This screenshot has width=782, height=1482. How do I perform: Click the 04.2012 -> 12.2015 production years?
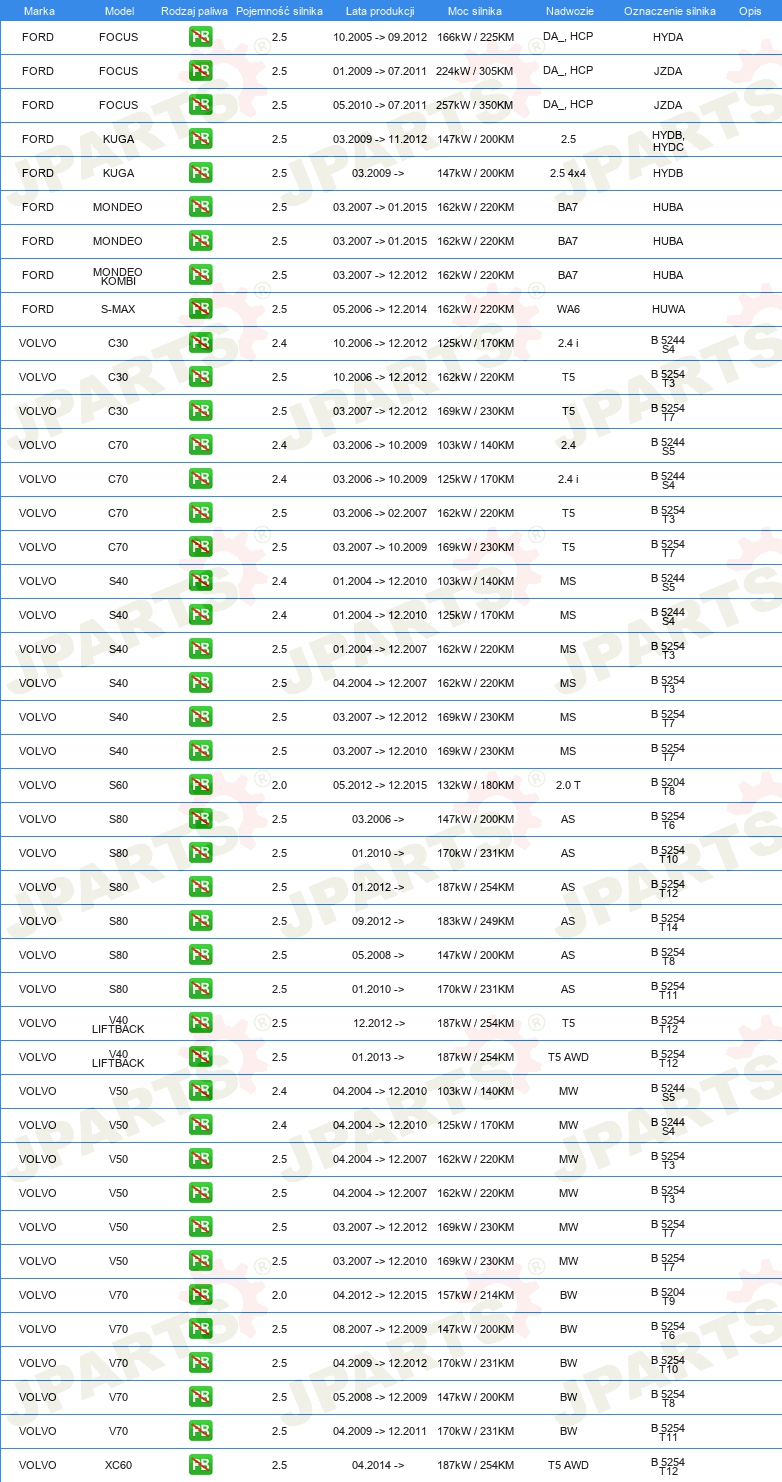click(380, 1295)
